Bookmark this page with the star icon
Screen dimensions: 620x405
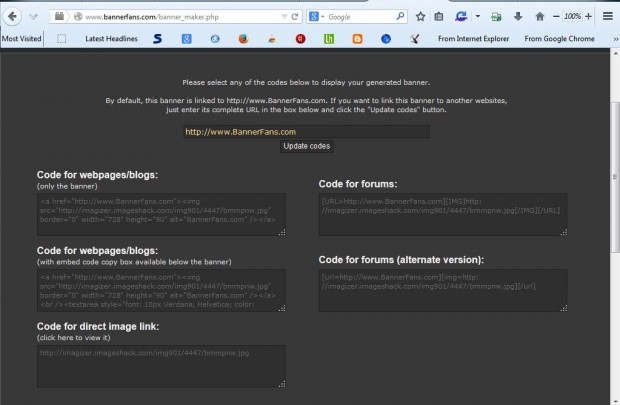pos(420,17)
